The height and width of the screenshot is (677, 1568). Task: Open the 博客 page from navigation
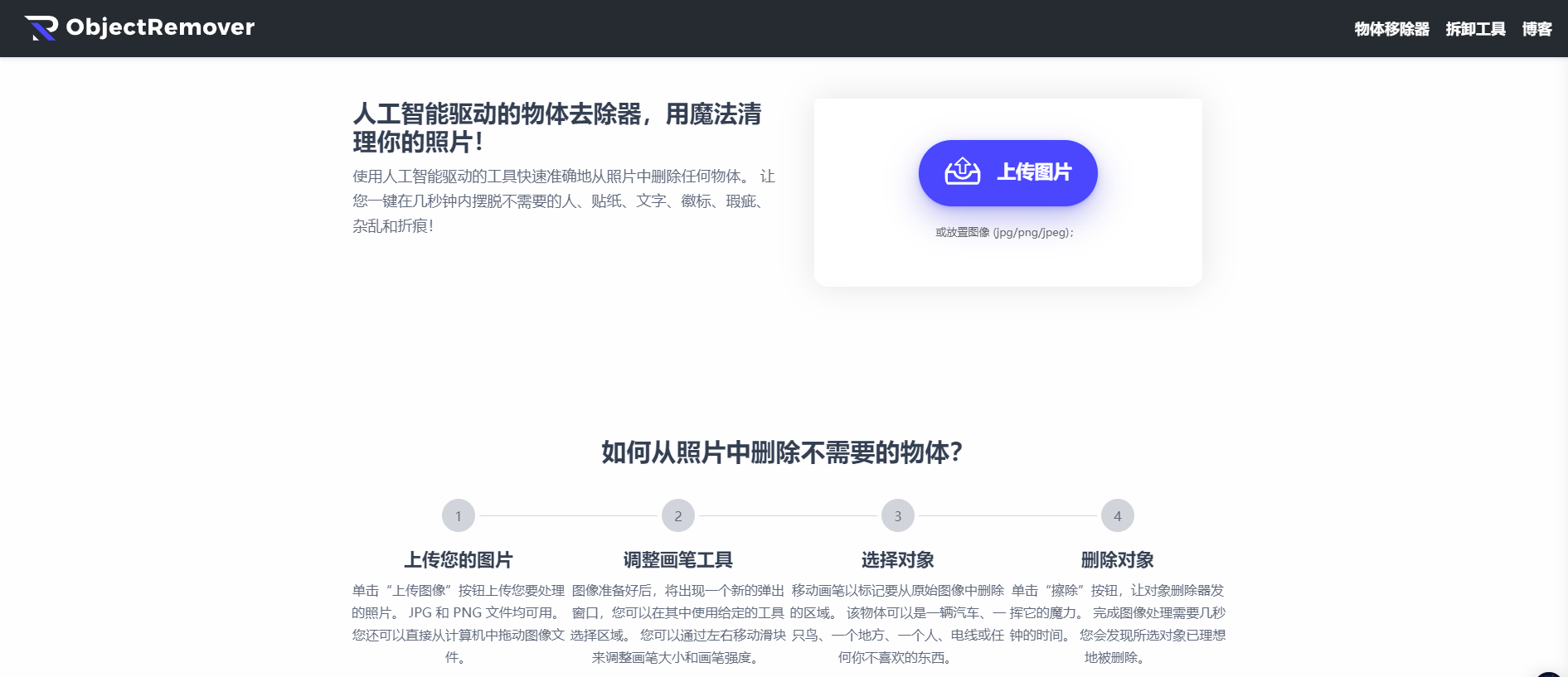pyautogui.click(x=1536, y=29)
